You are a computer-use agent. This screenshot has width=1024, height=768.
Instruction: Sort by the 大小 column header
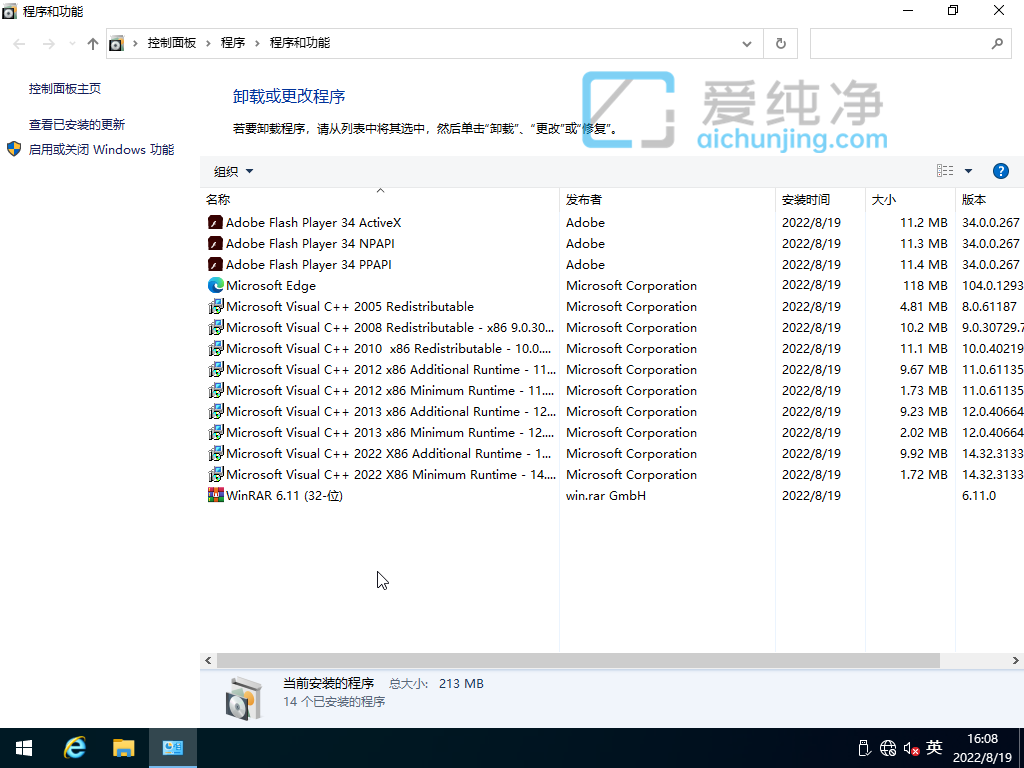[910, 199]
